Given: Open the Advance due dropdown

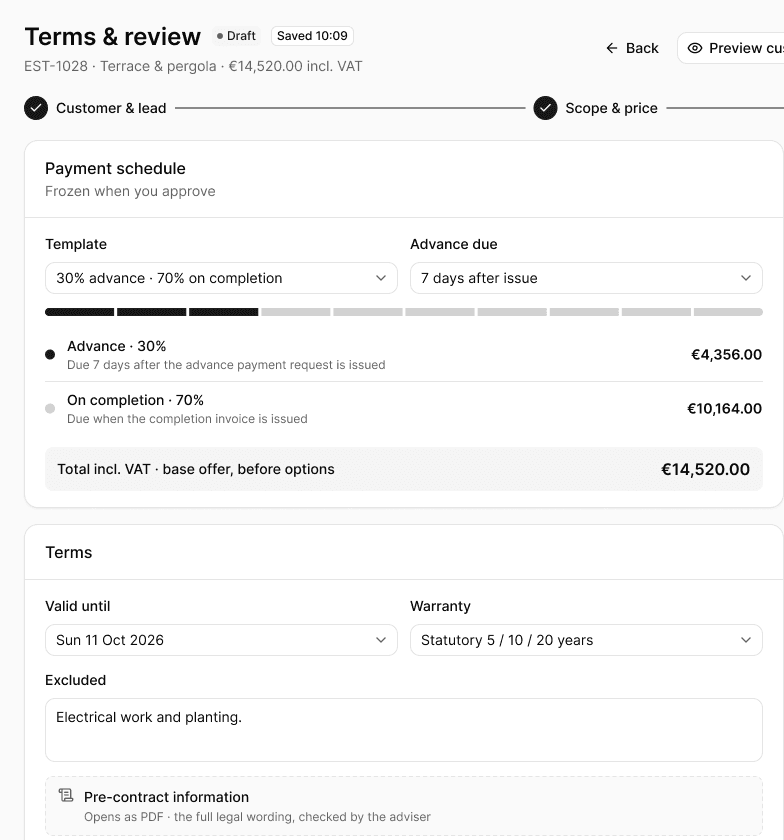Looking at the screenshot, I should point(586,278).
